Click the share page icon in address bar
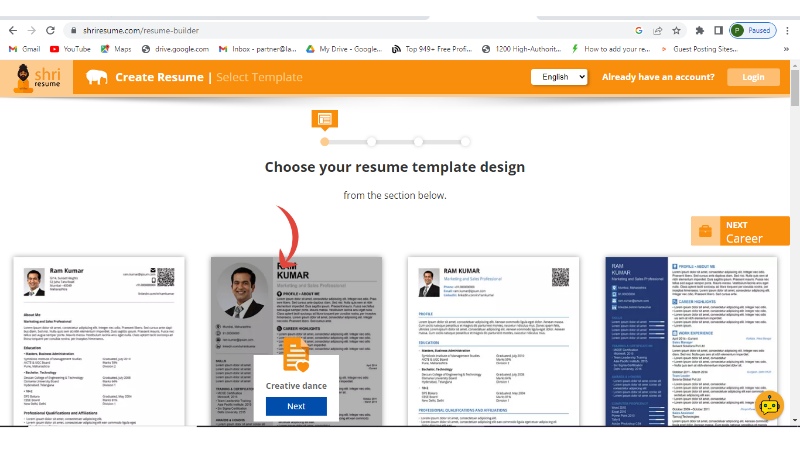 point(658,30)
